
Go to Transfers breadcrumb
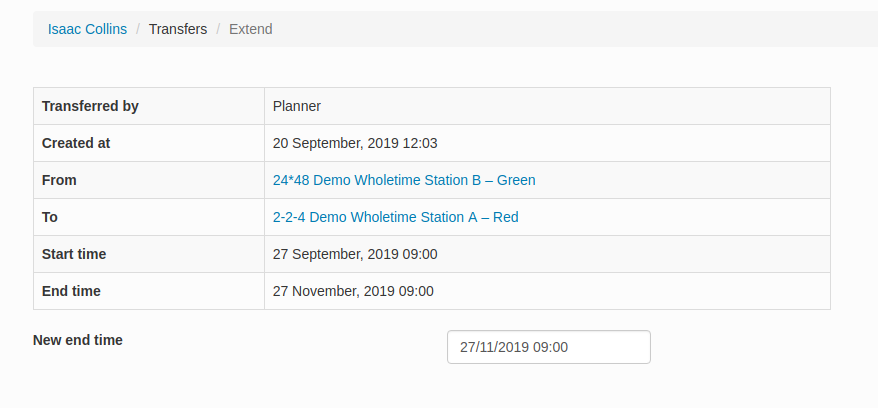point(178,29)
